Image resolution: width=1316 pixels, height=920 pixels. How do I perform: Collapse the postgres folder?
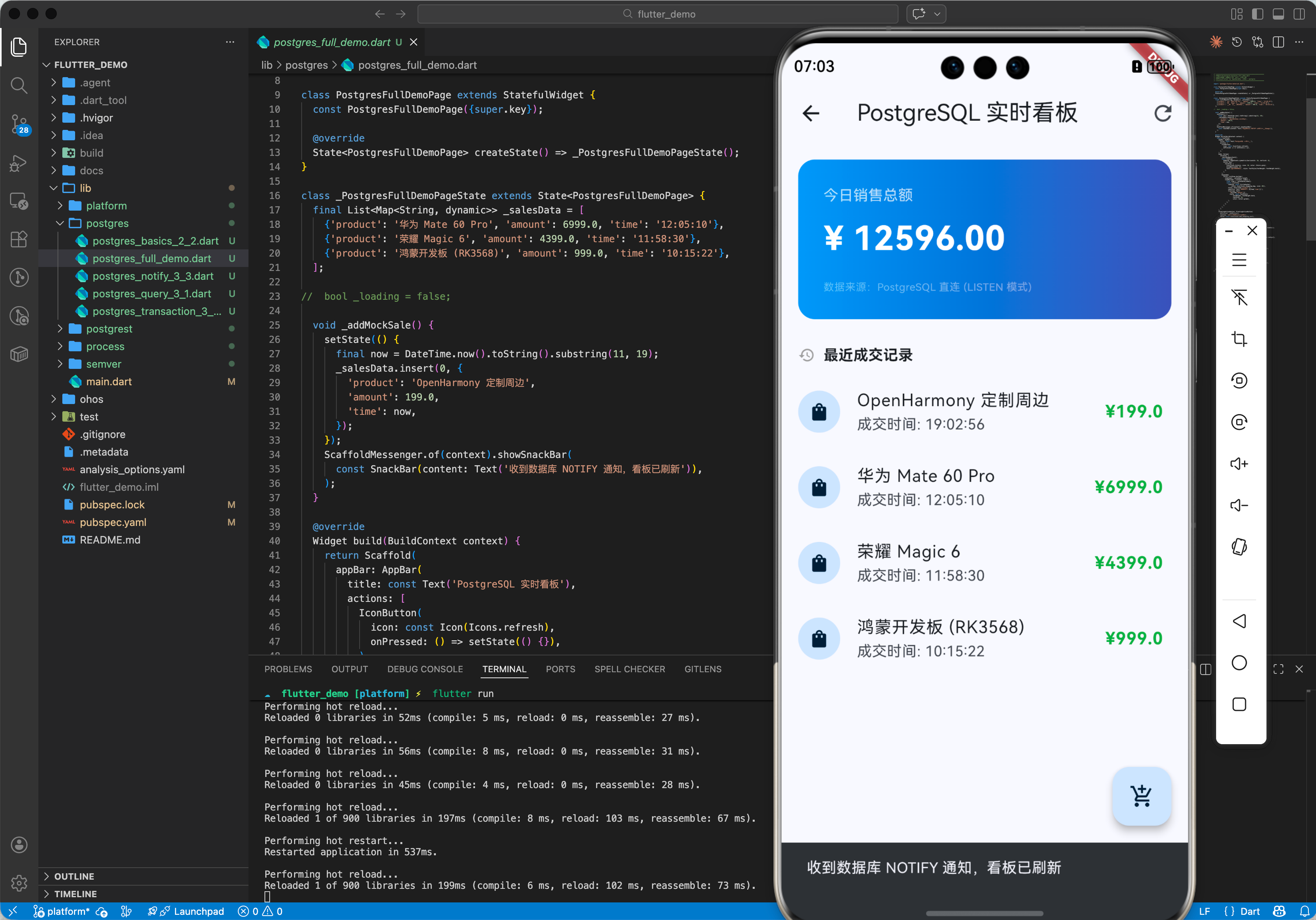[107, 223]
